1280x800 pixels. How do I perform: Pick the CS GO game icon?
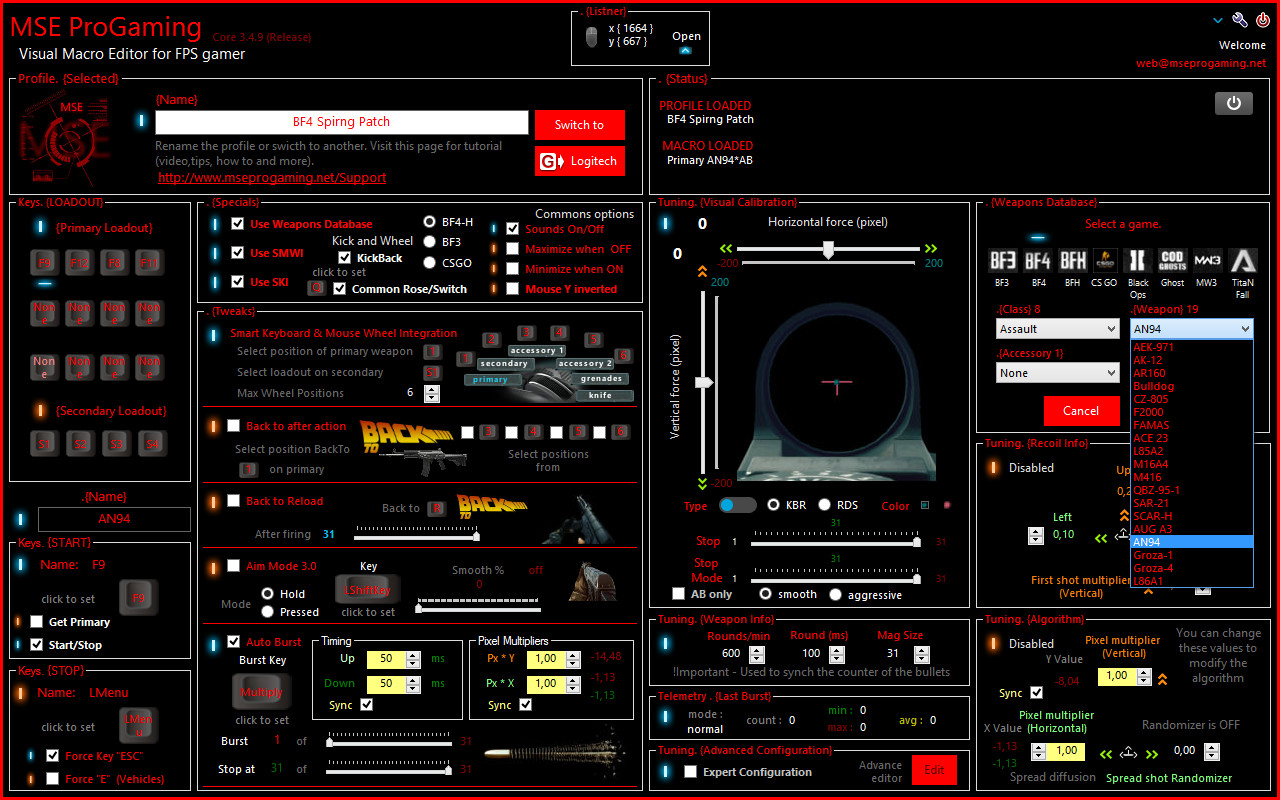[x=1104, y=262]
